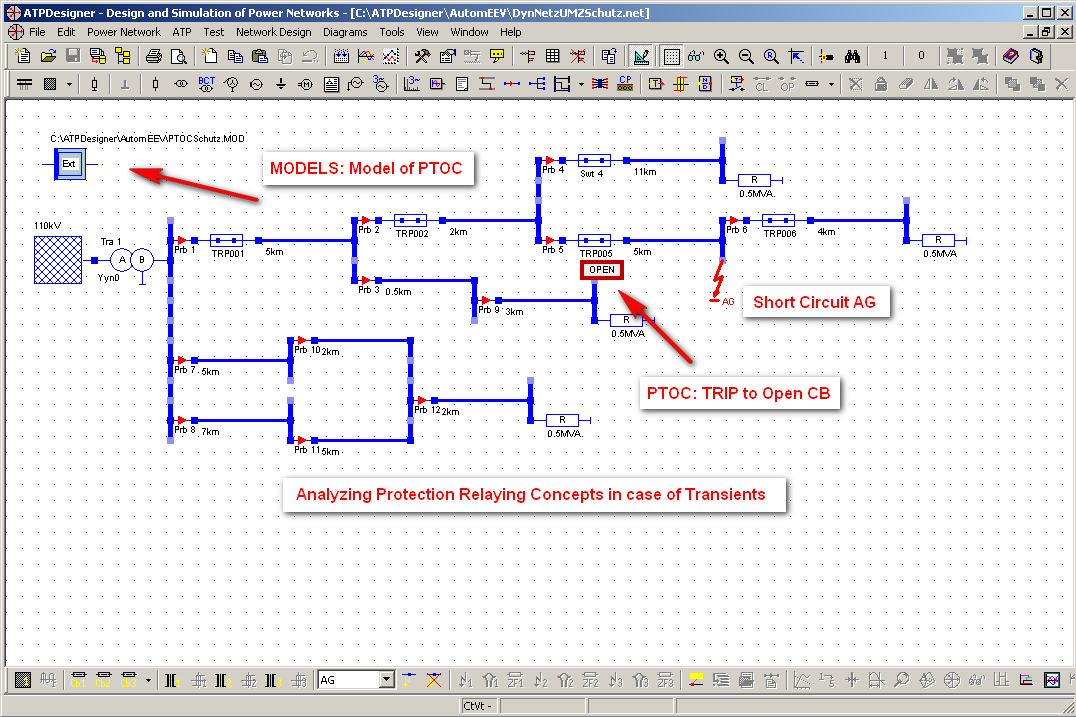Toggle the drawing mode ruler-pencil button
1076x717 pixels.
pos(641,57)
